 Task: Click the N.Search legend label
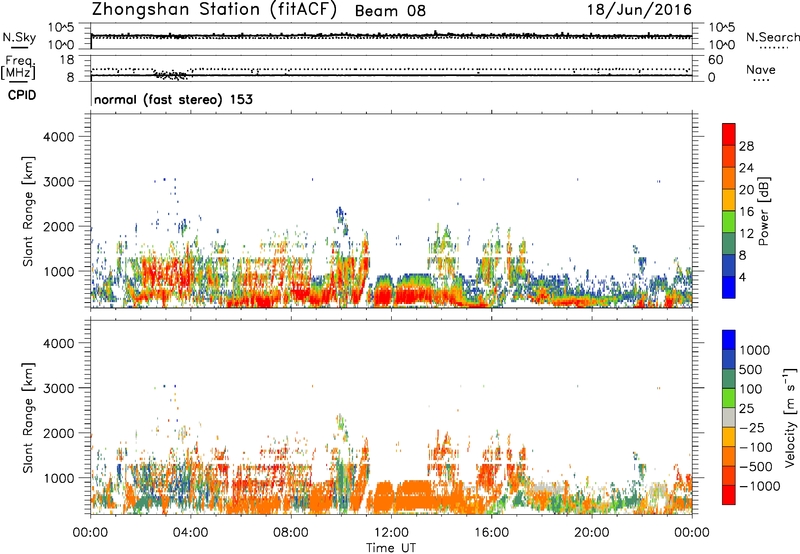click(x=772, y=37)
